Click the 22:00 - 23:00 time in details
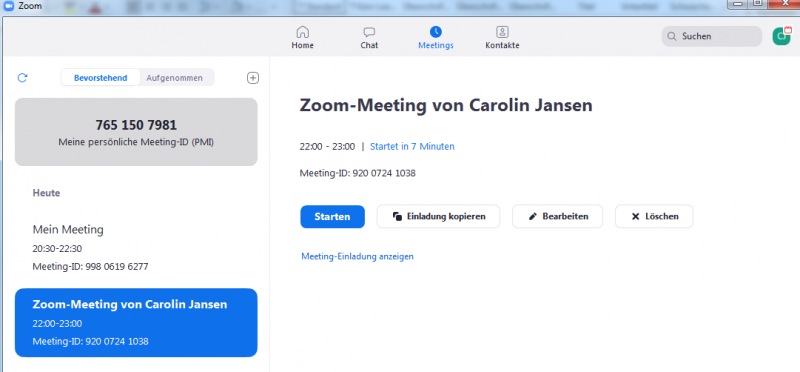Viewport: 800px width, 372px height. click(327, 146)
